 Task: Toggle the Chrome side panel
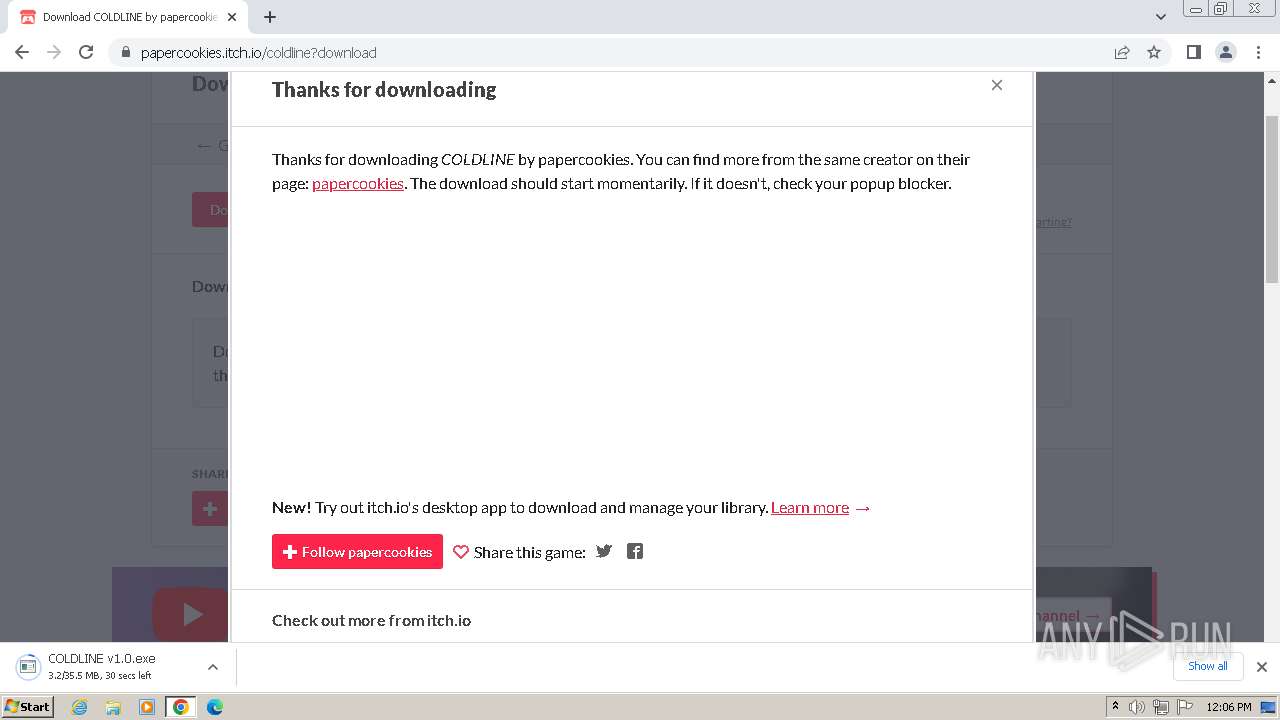pos(1194,52)
